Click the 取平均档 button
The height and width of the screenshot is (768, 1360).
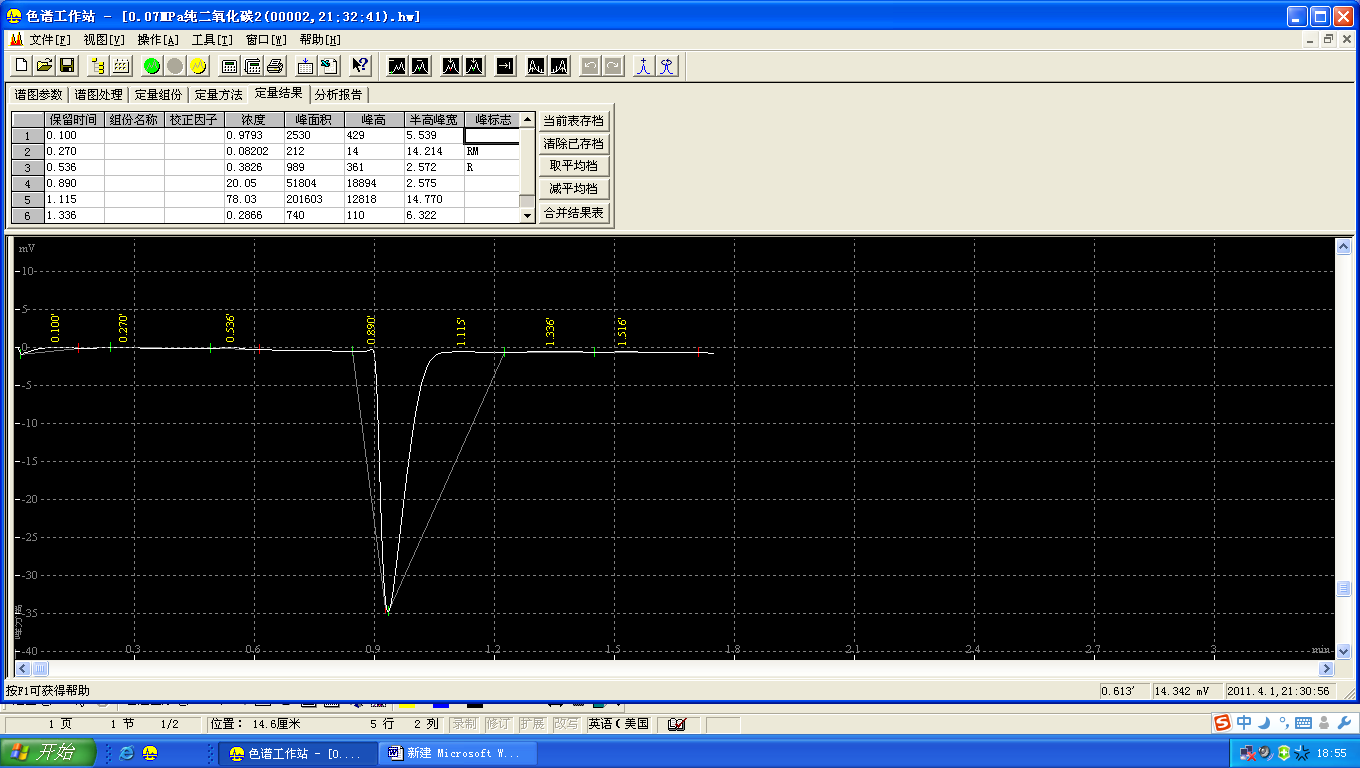coord(573,166)
